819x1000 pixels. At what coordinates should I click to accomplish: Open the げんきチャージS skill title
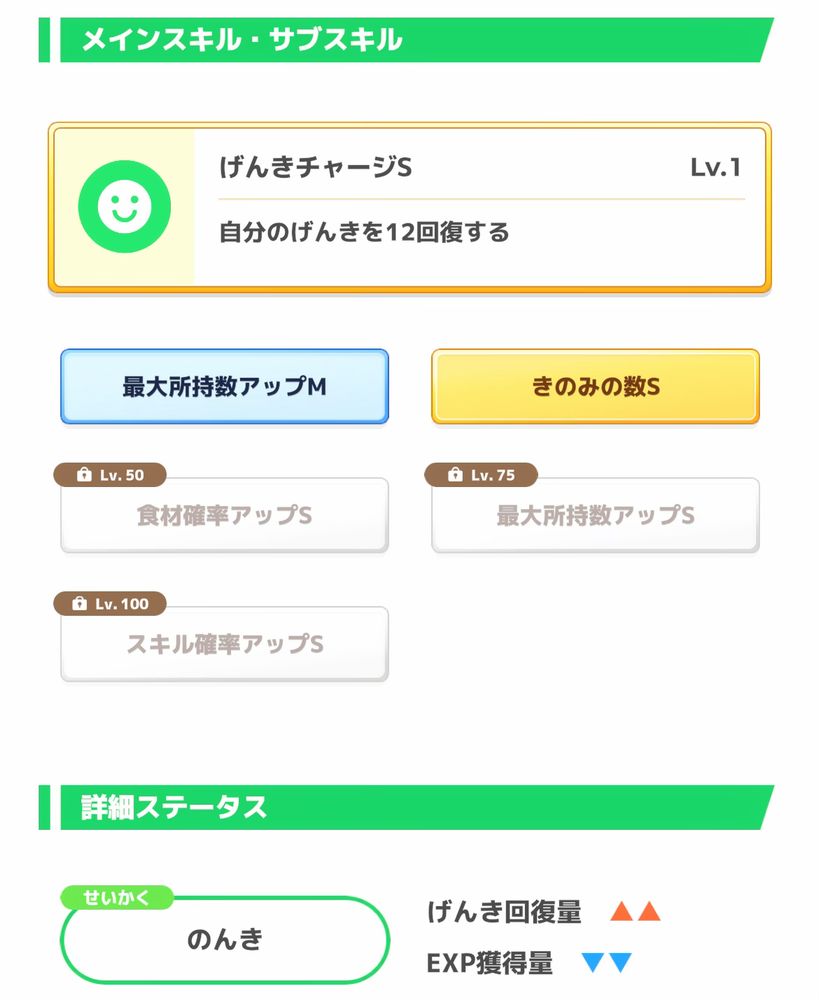316,168
